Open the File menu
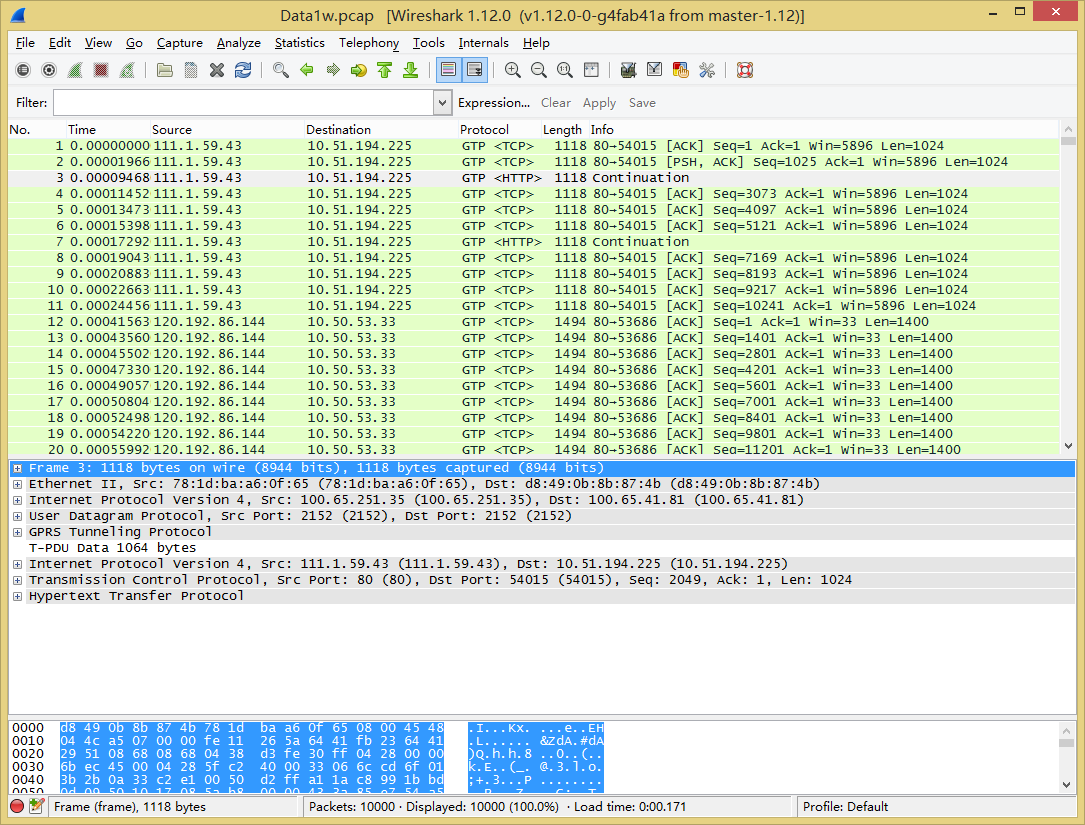This screenshot has height=825, width=1085. [x=25, y=43]
